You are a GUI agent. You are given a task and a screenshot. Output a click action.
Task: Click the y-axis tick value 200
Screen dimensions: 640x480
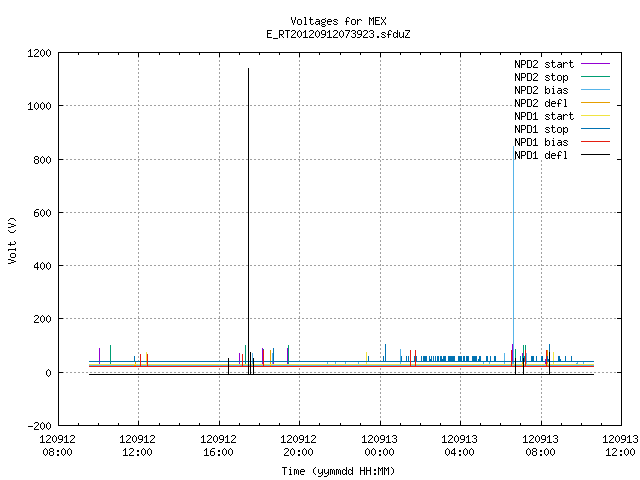click(42, 319)
